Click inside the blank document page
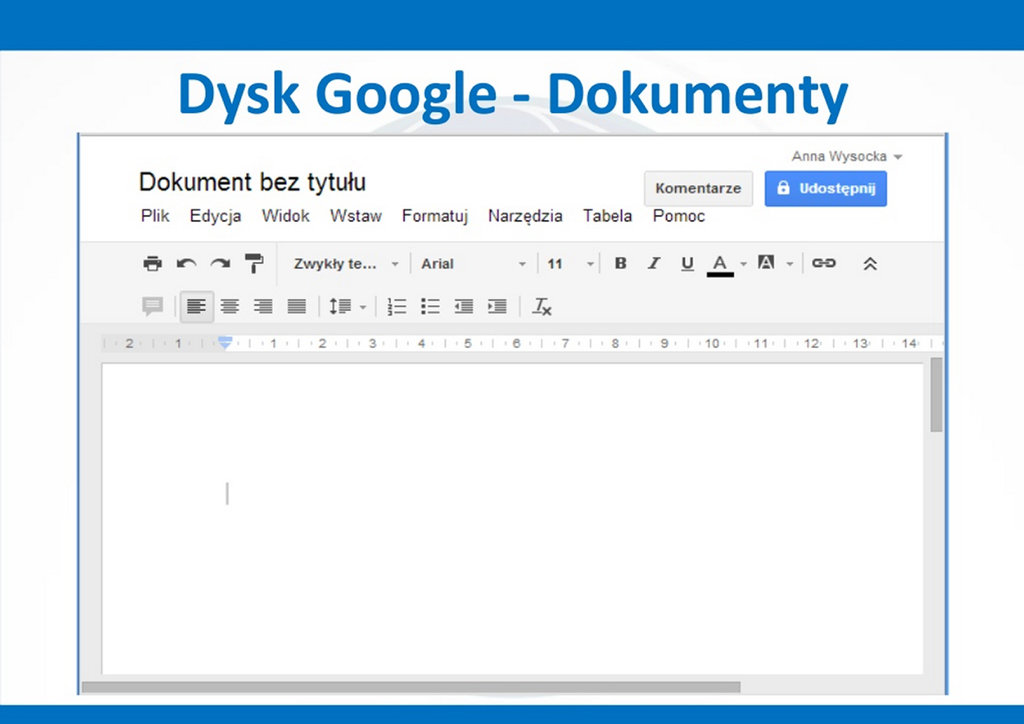The height and width of the screenshot is (724, 1024). click(x=512, y=518)
